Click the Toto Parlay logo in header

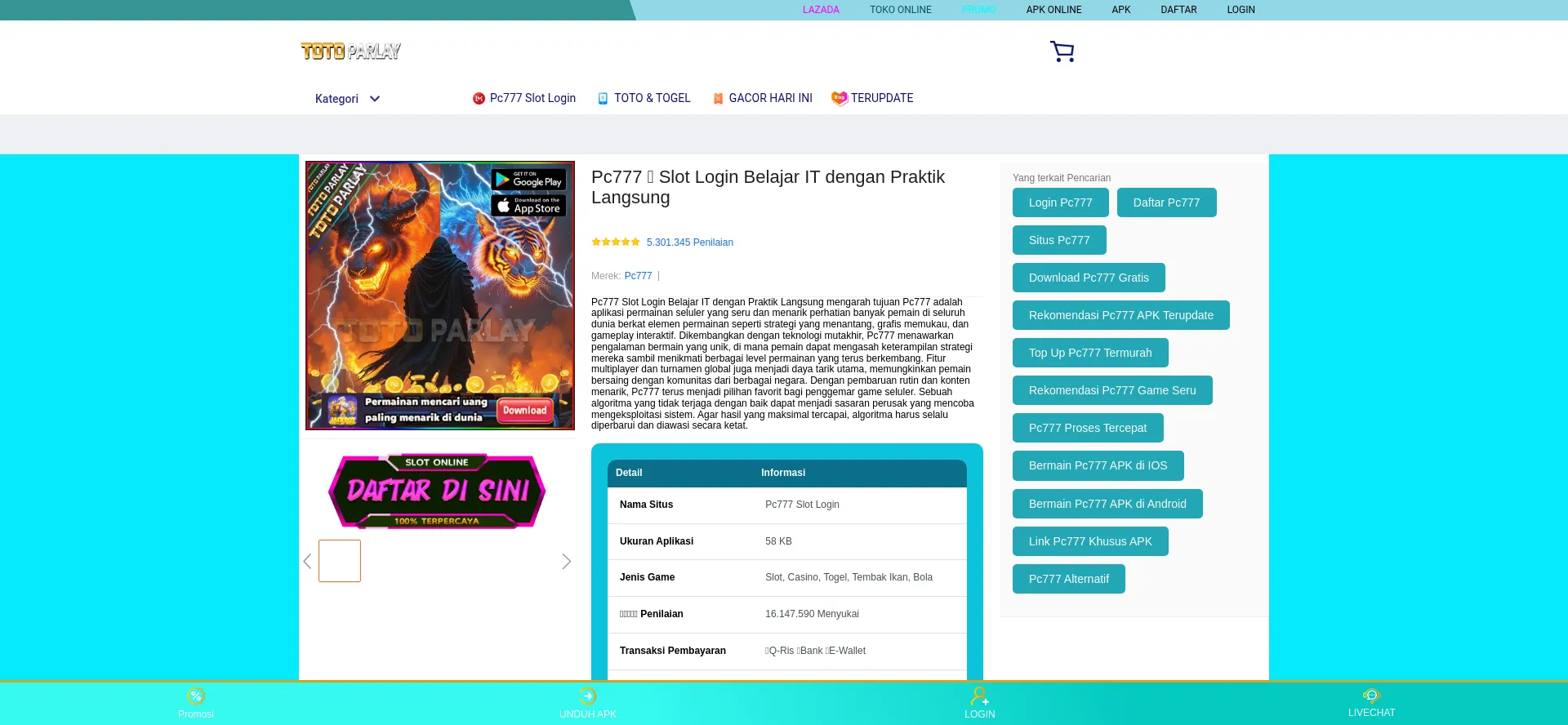350,51
